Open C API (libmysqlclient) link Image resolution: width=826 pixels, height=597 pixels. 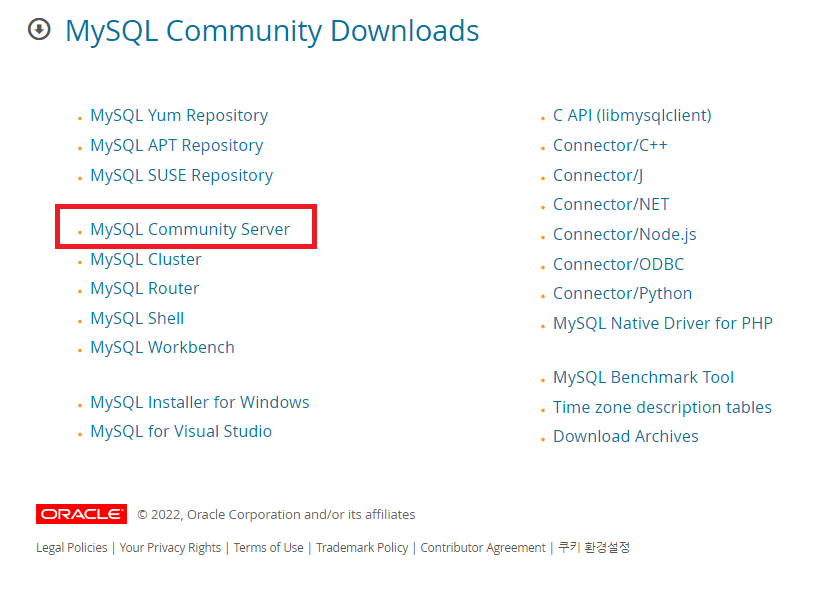(632, 115)
